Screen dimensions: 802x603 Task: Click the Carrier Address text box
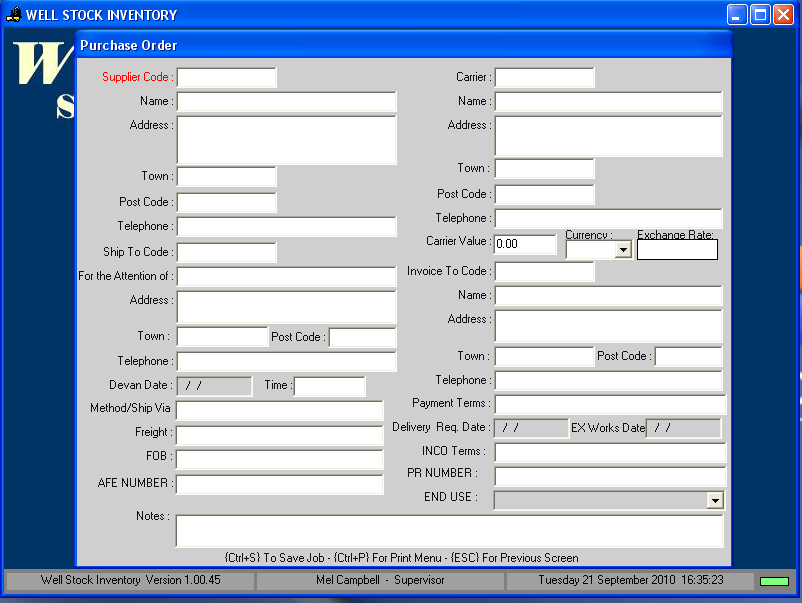pos(609,136)
